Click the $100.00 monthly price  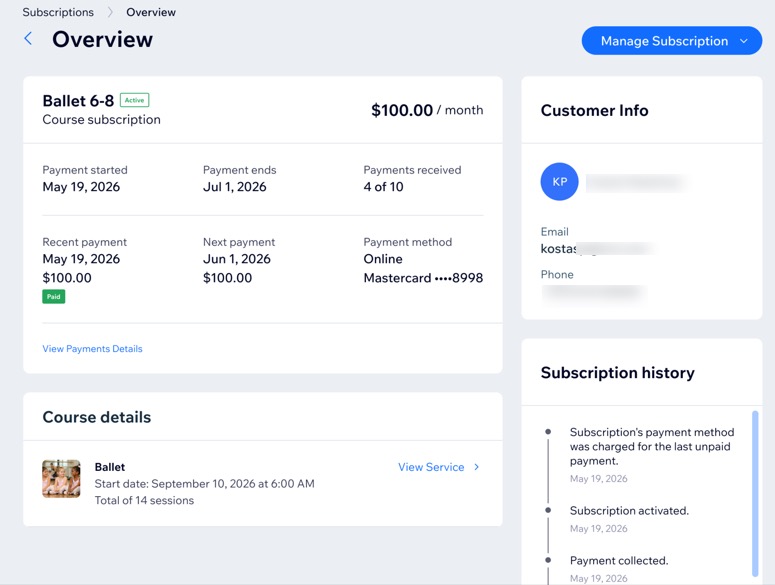pyautogui.click(x=402, y=110)
